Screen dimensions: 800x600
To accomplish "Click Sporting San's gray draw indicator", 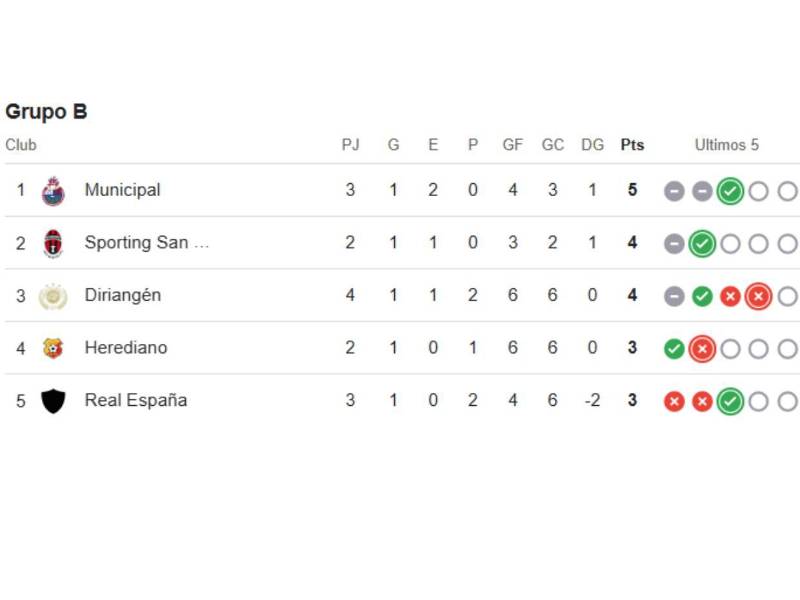I will coord(673,243).
